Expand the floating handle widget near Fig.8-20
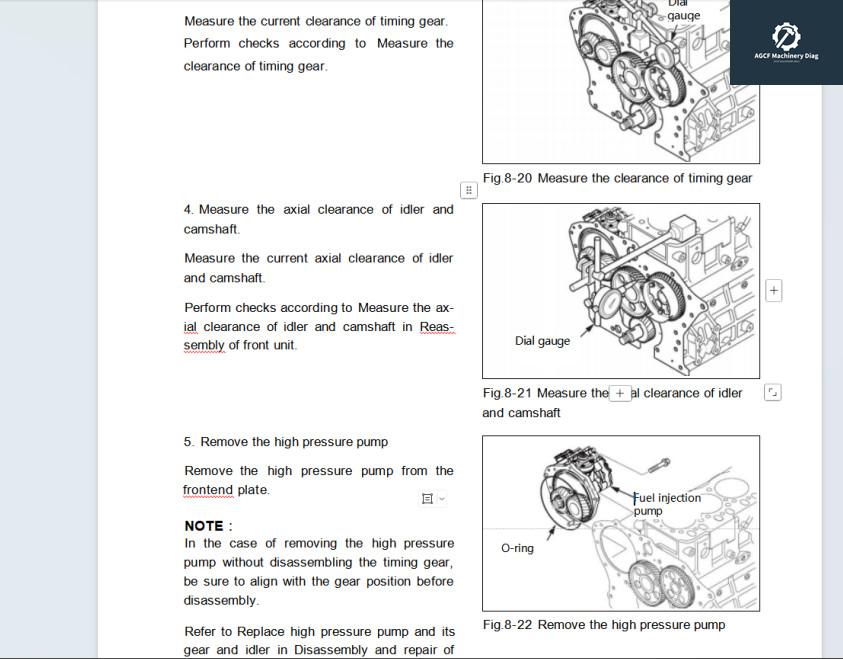The image size is (843, 659). pos(467,188)
